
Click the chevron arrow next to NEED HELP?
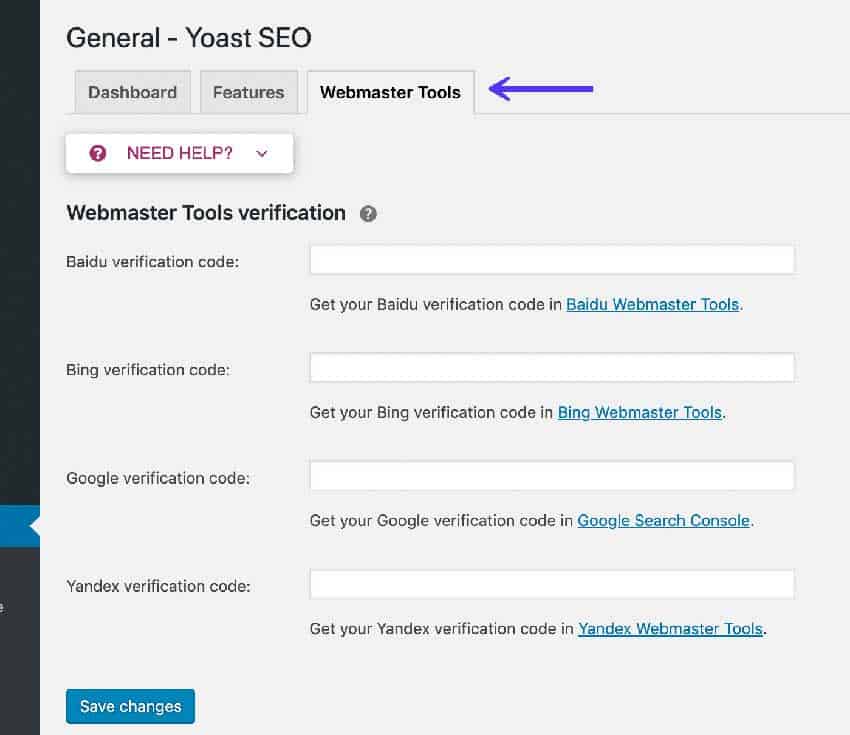262,153
